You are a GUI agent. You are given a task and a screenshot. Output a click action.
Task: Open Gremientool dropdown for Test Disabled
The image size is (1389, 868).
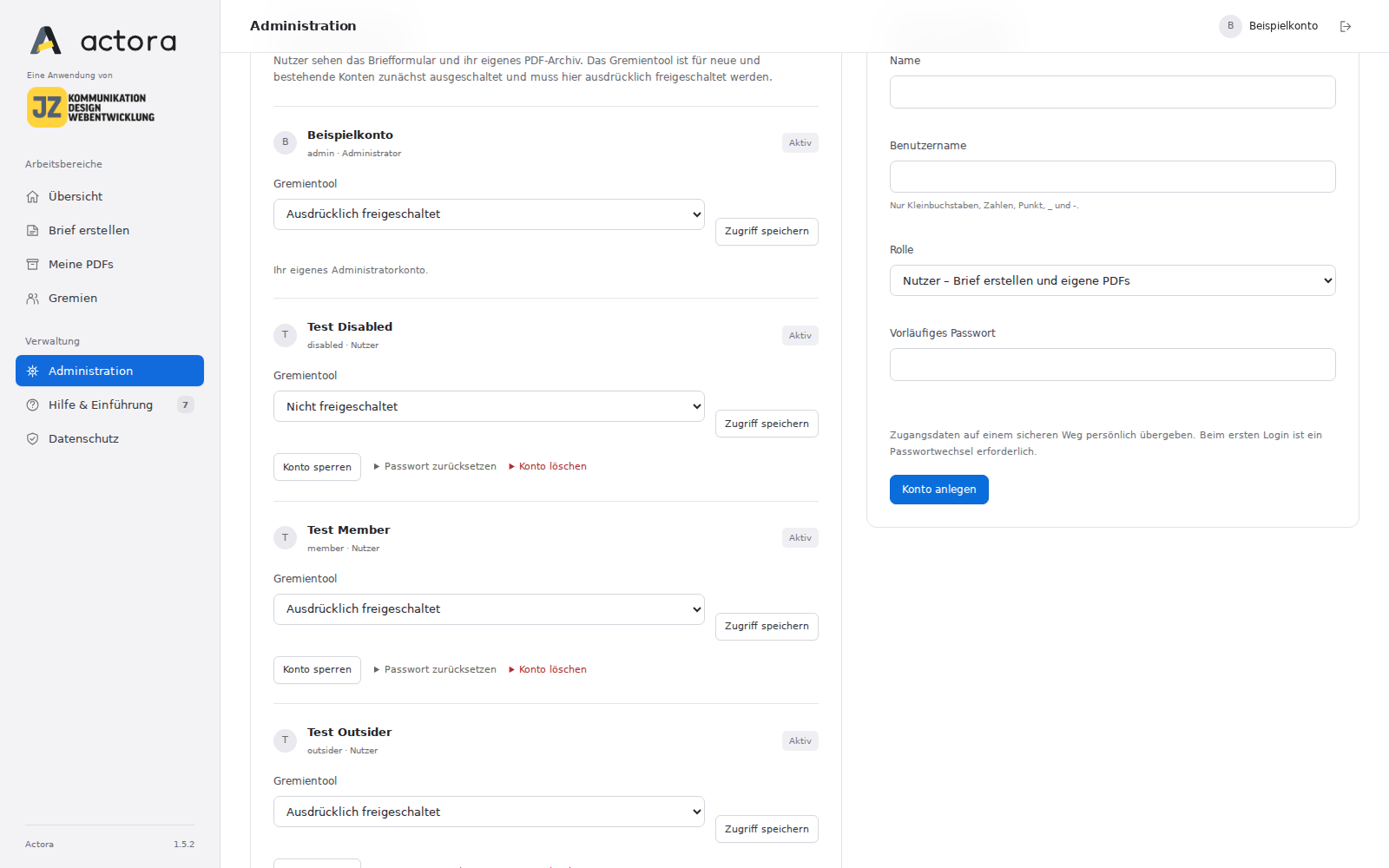489,406
